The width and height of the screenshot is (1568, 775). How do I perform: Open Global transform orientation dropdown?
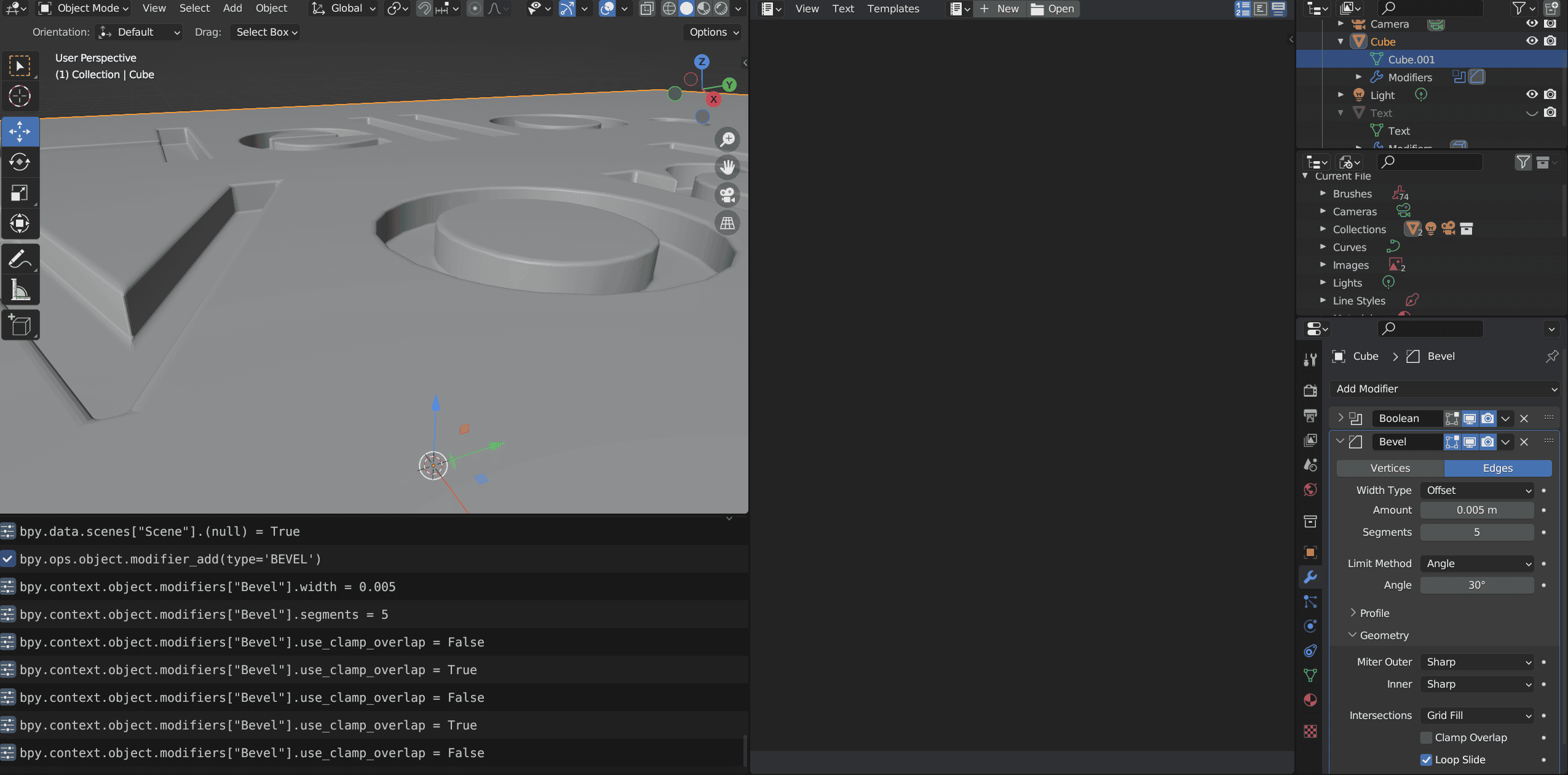click(x=343, y=9)
